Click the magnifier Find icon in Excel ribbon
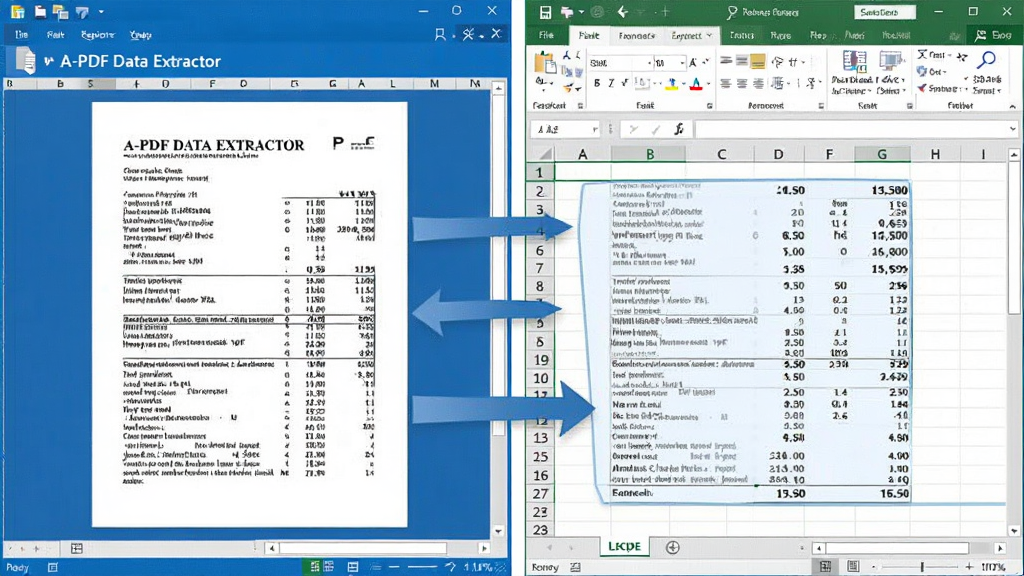The height and width of the screenshot is (576, 1024). coord(986,60)
